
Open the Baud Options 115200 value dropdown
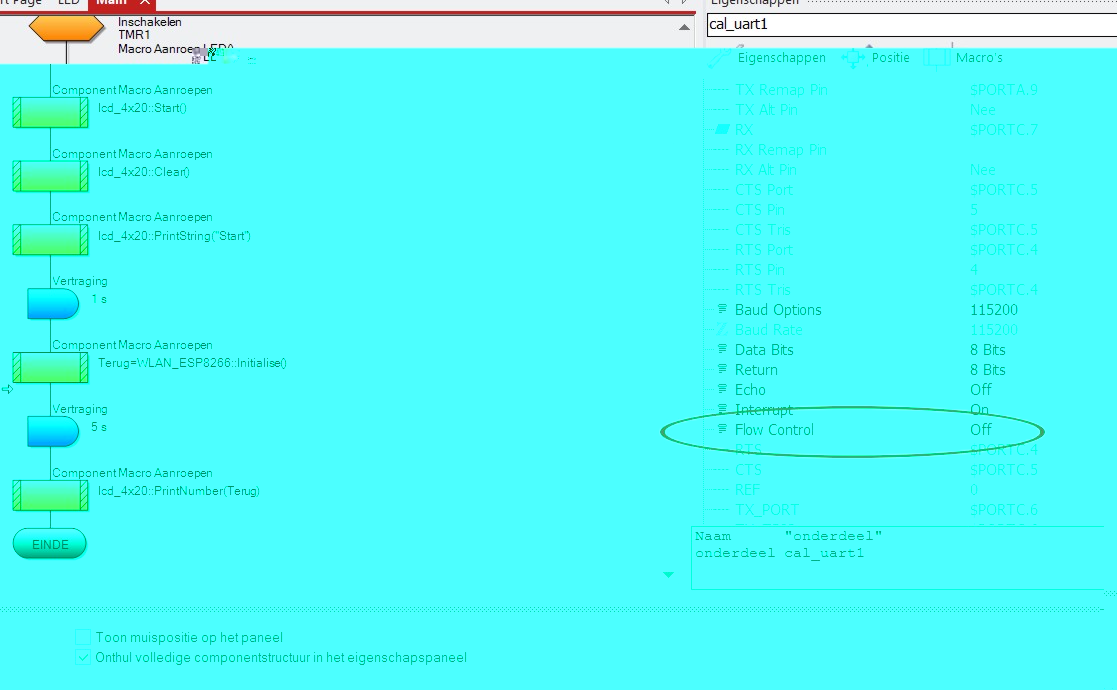tap(994, 310)
